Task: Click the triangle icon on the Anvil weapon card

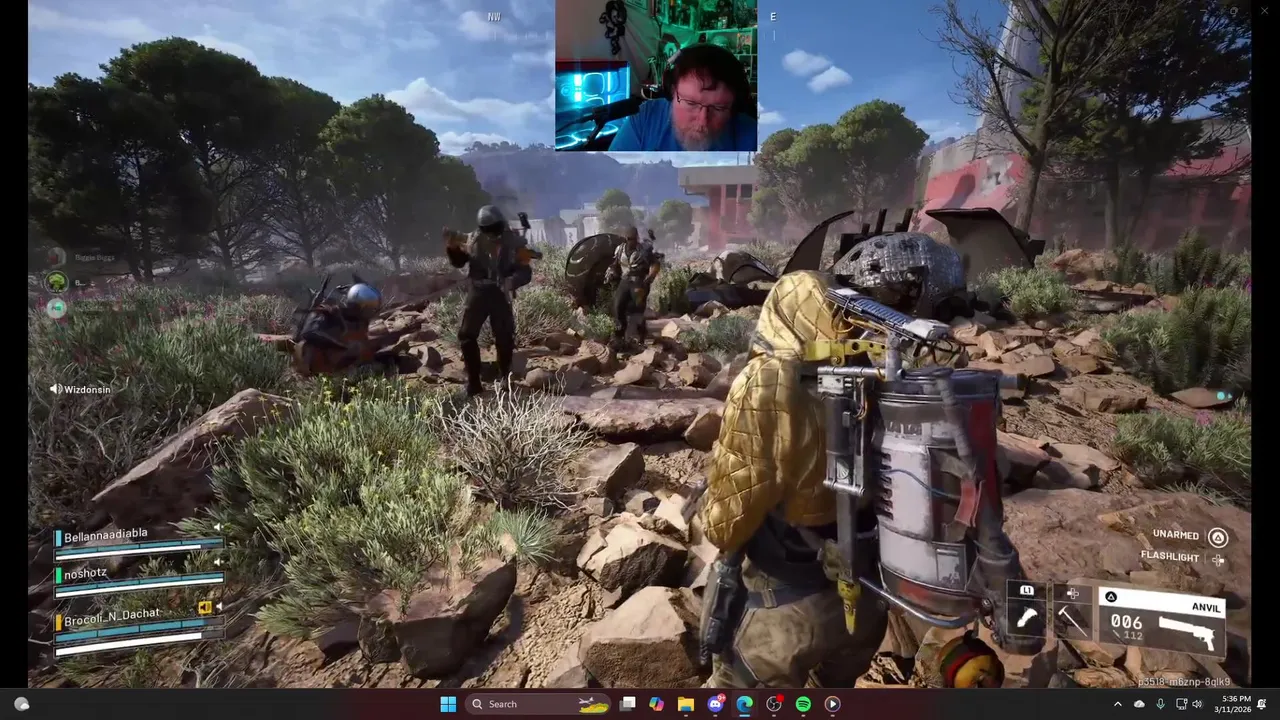Action: [1111, 598]
